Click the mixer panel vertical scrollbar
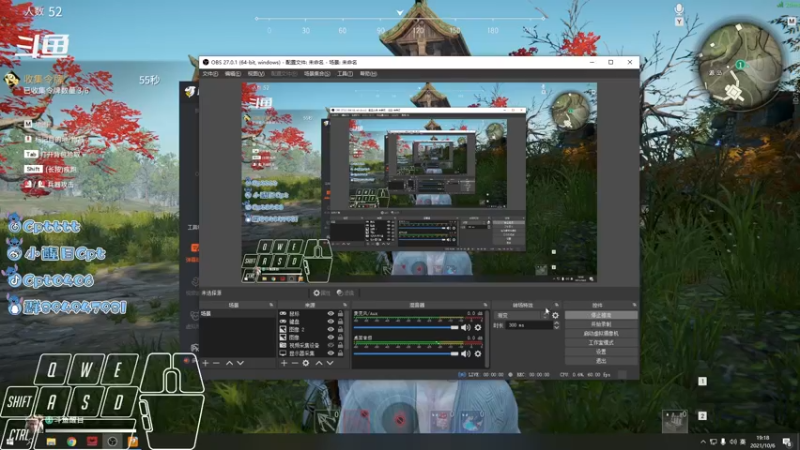 pos(487,339)
